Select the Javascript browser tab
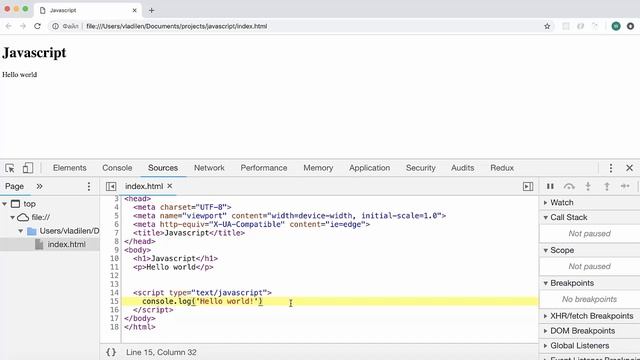The image size is (640, 360). (88, 10)
